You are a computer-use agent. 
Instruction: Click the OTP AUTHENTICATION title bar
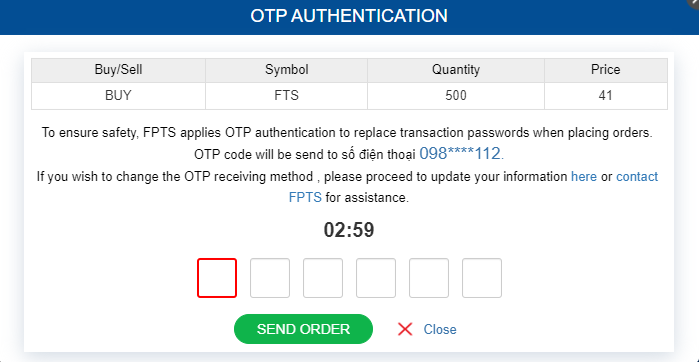pos(349,17)
